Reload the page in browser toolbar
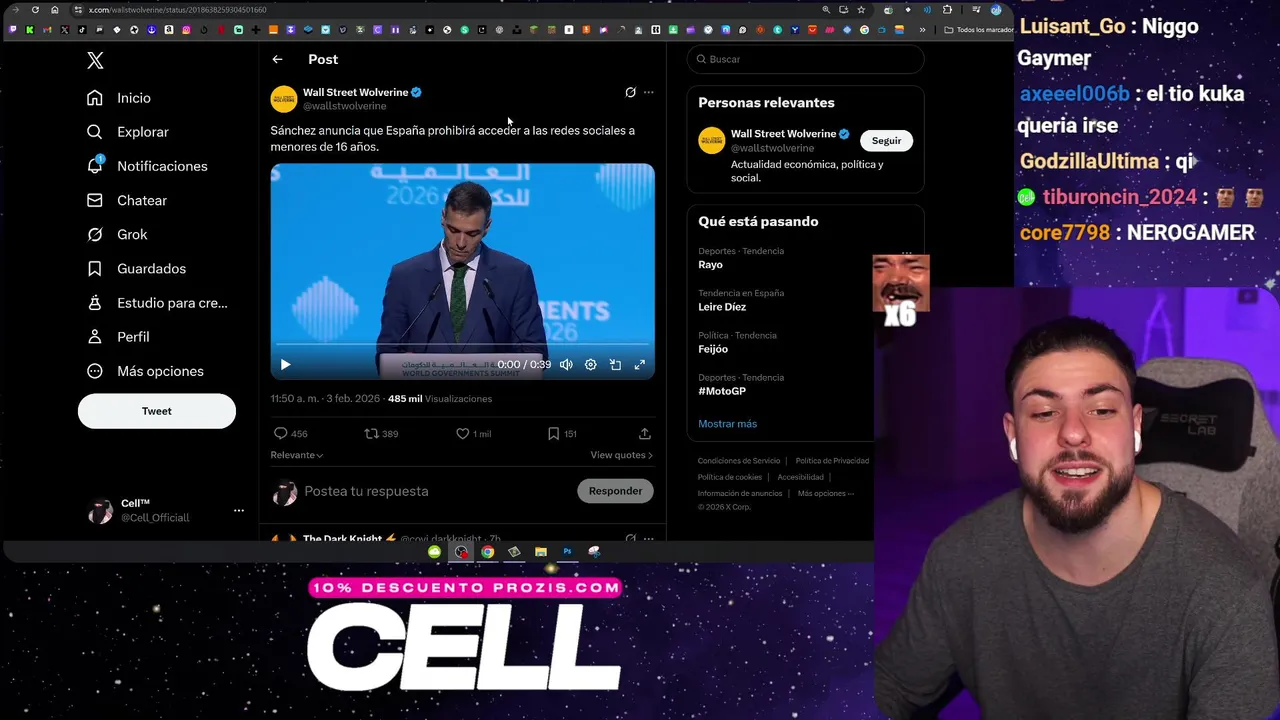Image resolution: width=1280 pixels, height=720 pixels. pyautogui.click(x=35, y=10)
